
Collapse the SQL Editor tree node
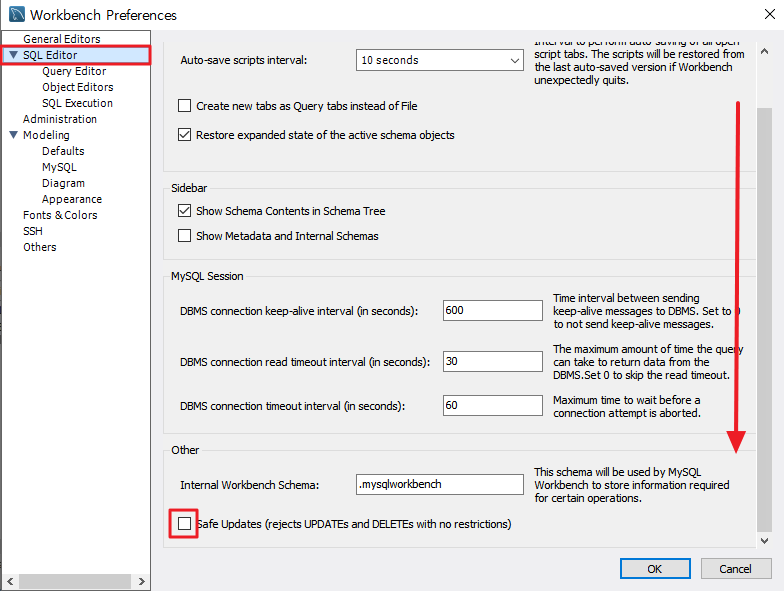[14, 54]
